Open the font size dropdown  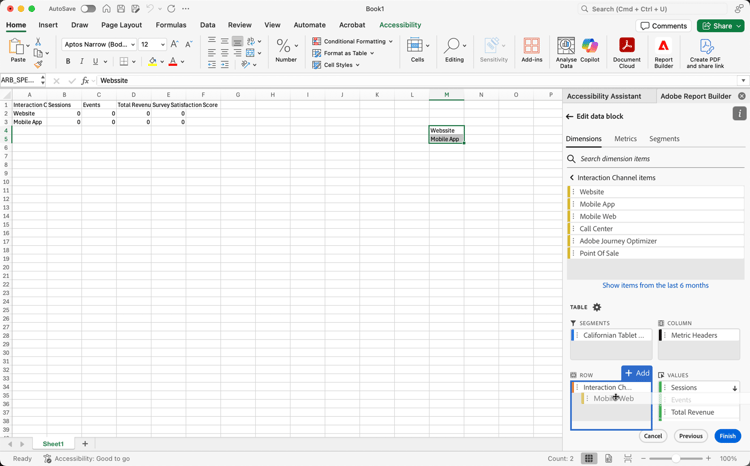pos(163,44)
